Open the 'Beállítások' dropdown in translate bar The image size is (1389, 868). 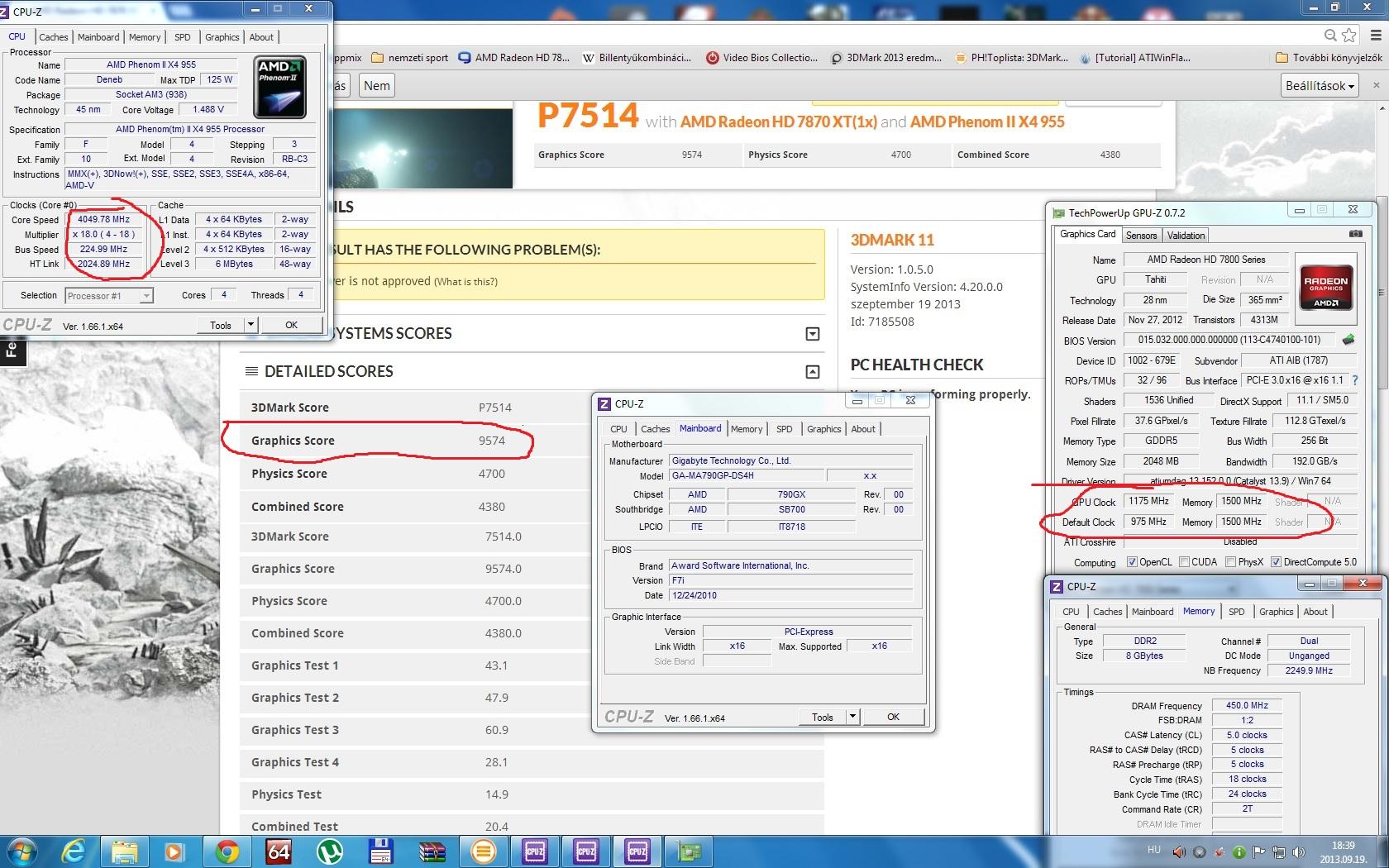1320,85
